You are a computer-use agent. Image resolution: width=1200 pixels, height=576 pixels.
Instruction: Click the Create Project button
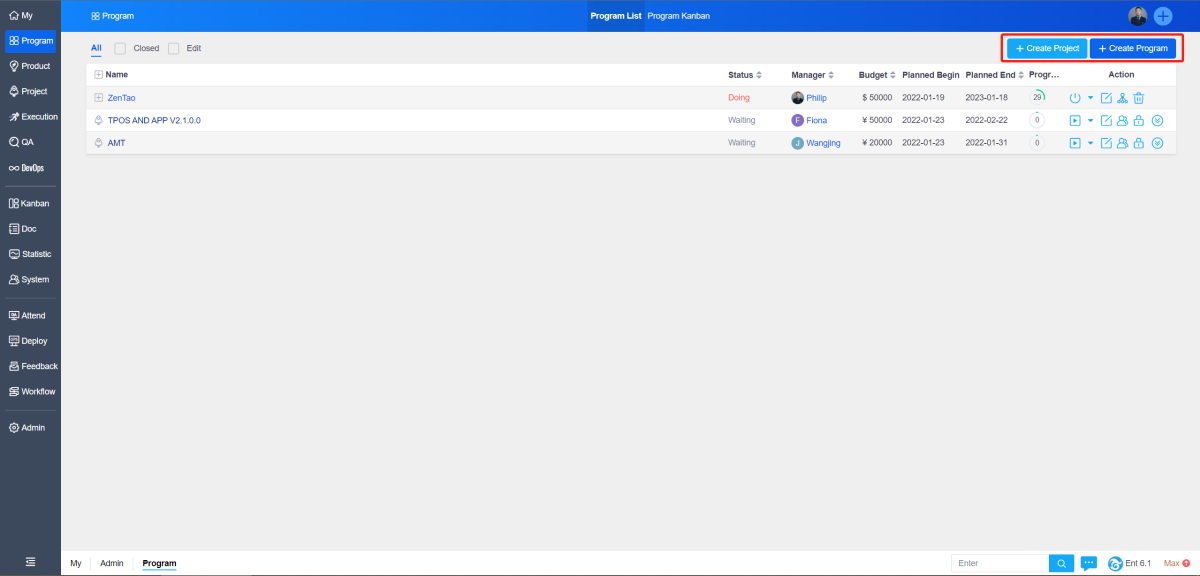pyautogui.click(x=1047, y=48)
